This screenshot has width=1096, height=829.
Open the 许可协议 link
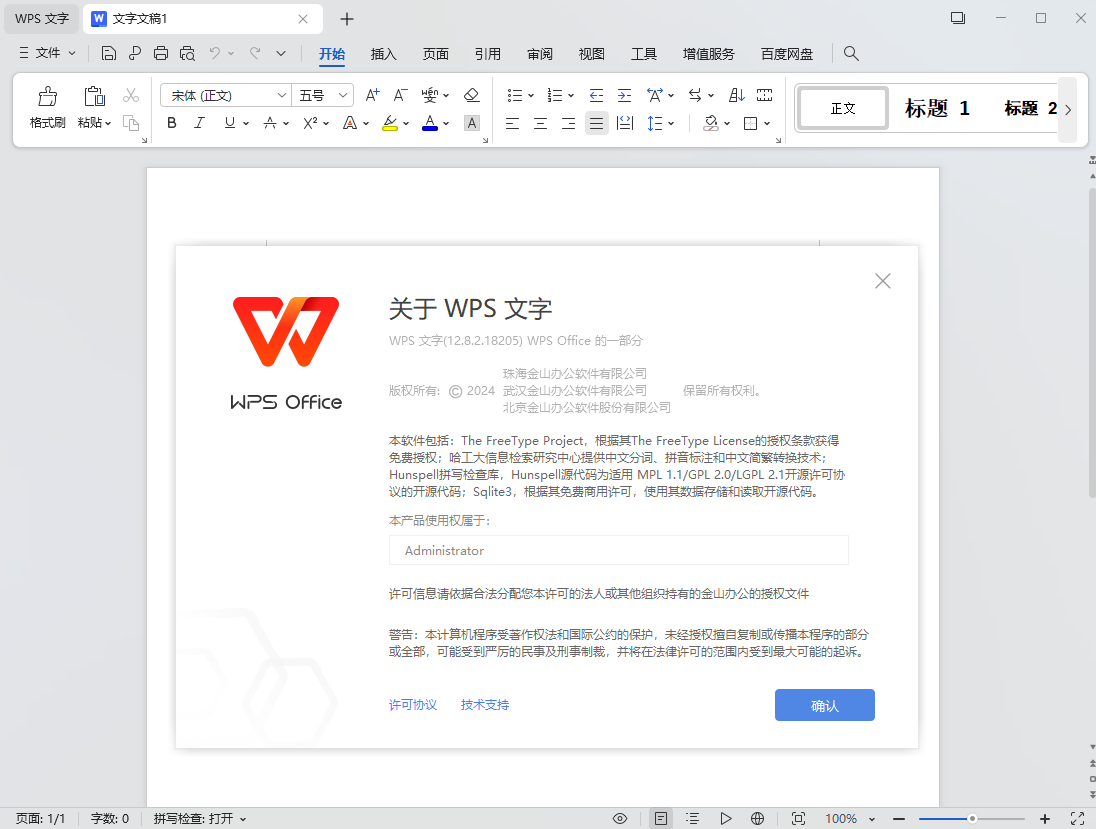click(412, 705)
